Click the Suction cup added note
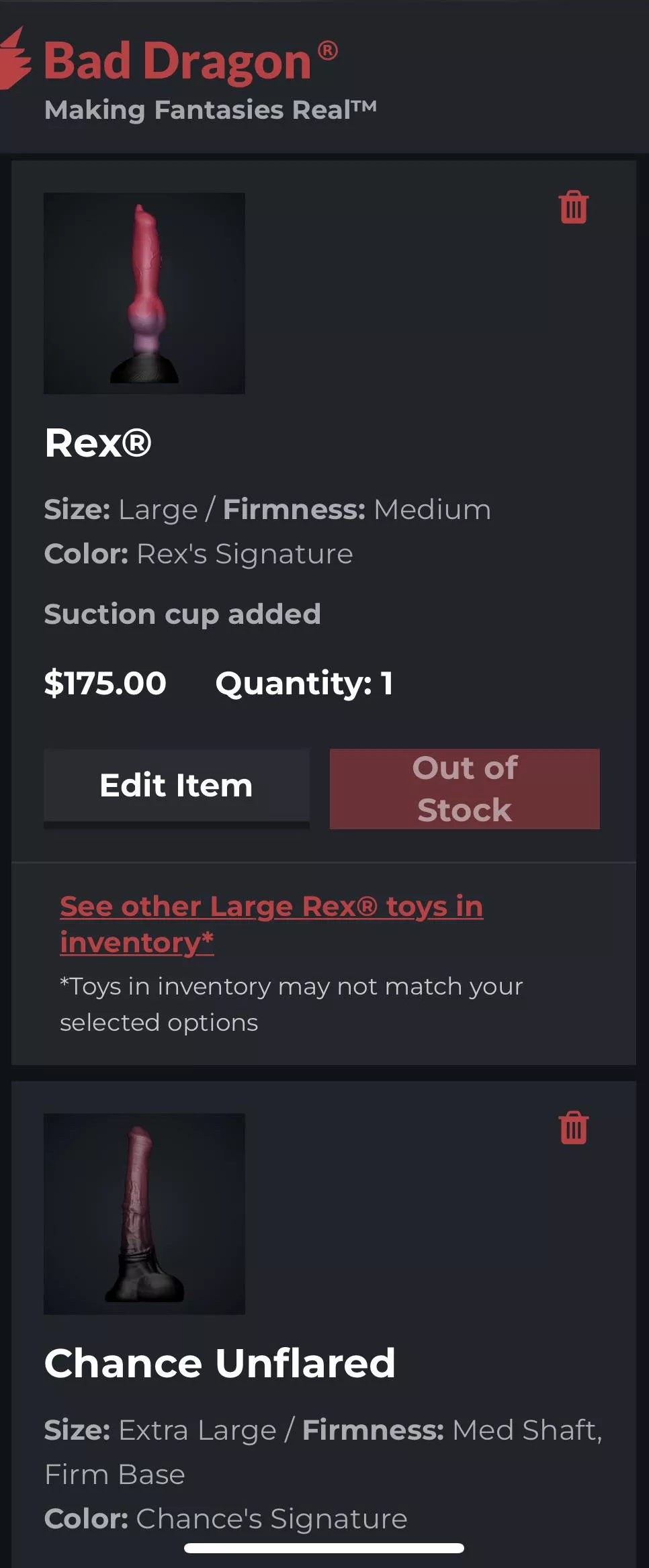Screen dimensions: 649x1568 coord(182,614)
